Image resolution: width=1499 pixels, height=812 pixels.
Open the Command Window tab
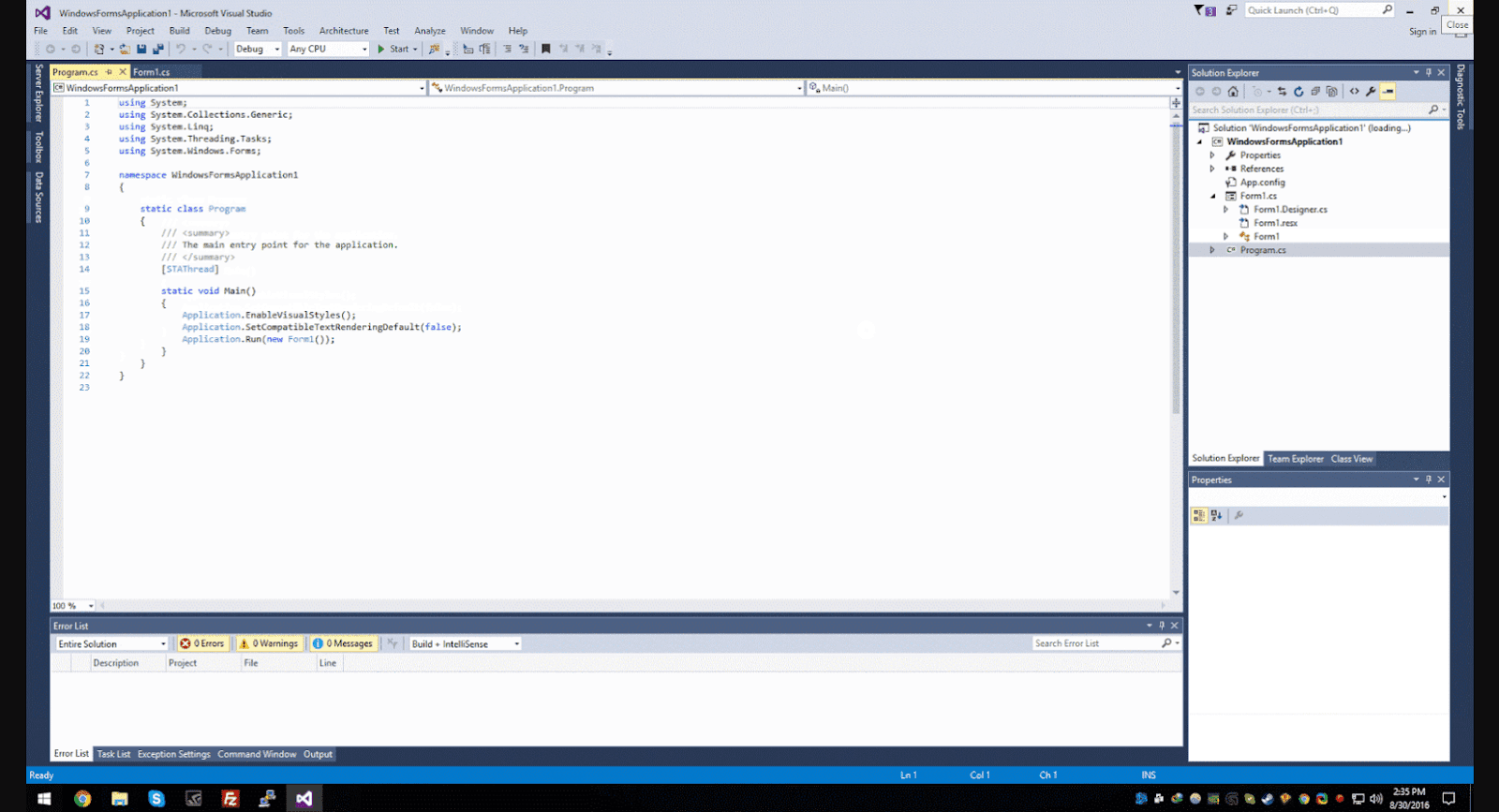click(x=257, y=754)
